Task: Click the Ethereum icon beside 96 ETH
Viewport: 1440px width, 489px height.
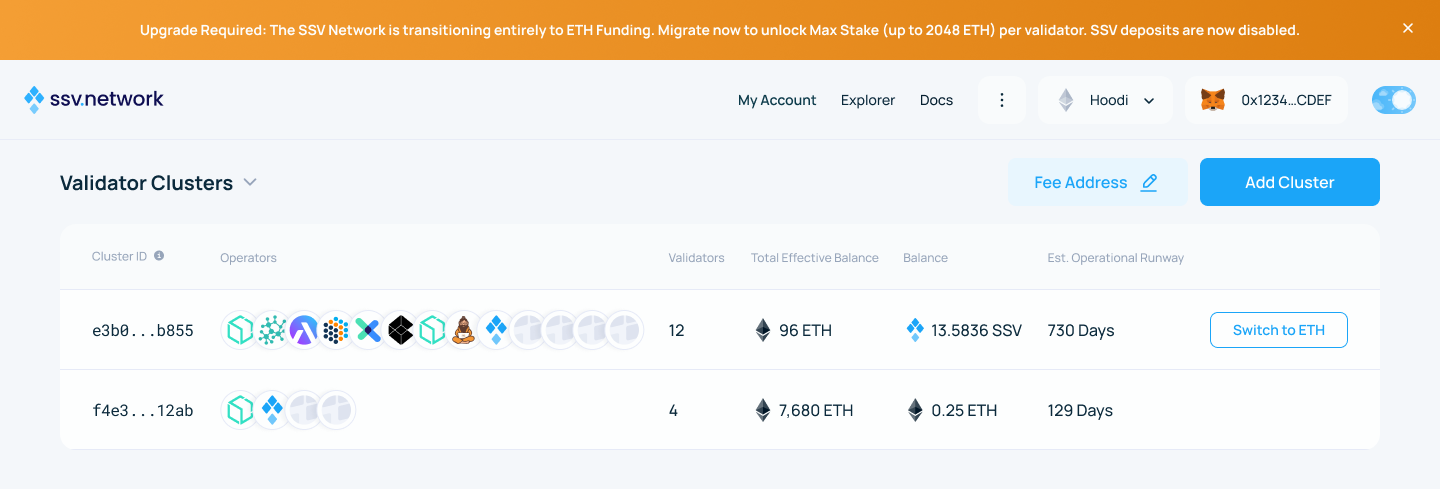Action: coord(763,330)
